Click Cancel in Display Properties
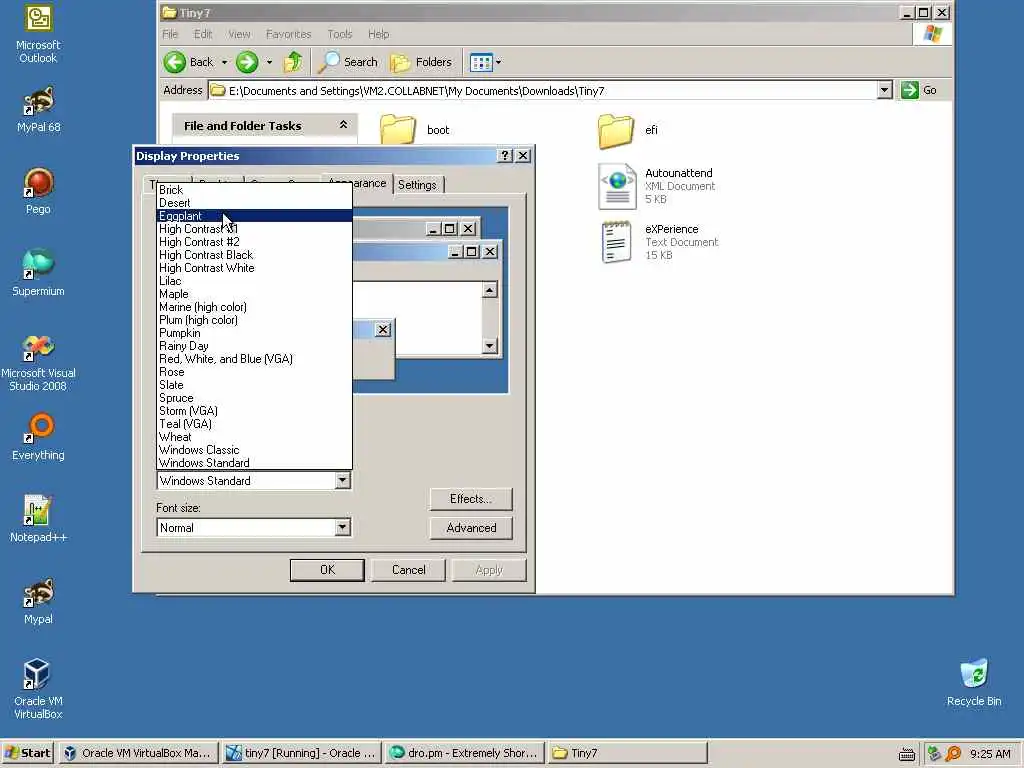1024x768 pixels. point(409,569)
